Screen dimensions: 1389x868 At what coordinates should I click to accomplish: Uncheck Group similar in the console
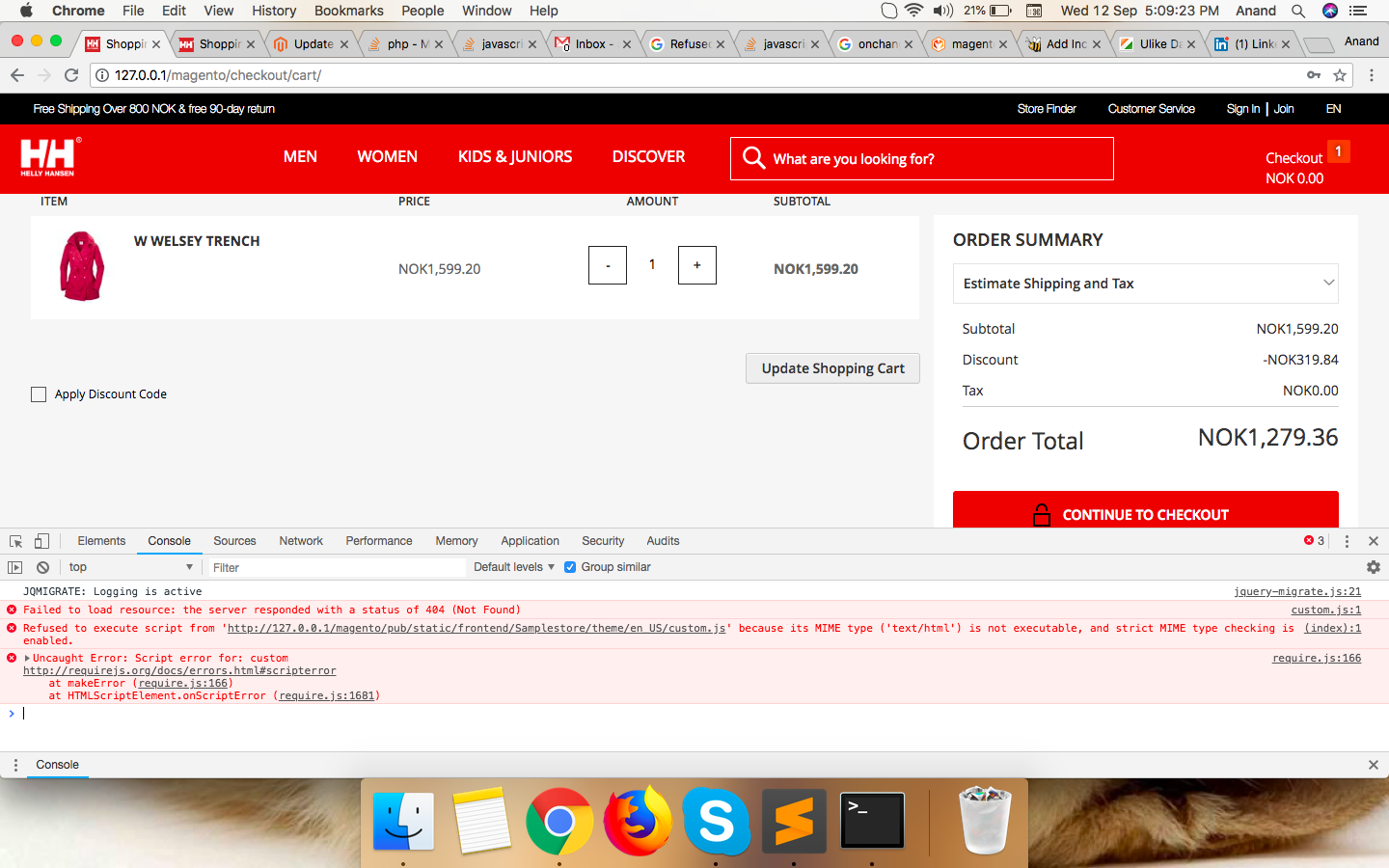pyautogui.click(x=569, y=567)
